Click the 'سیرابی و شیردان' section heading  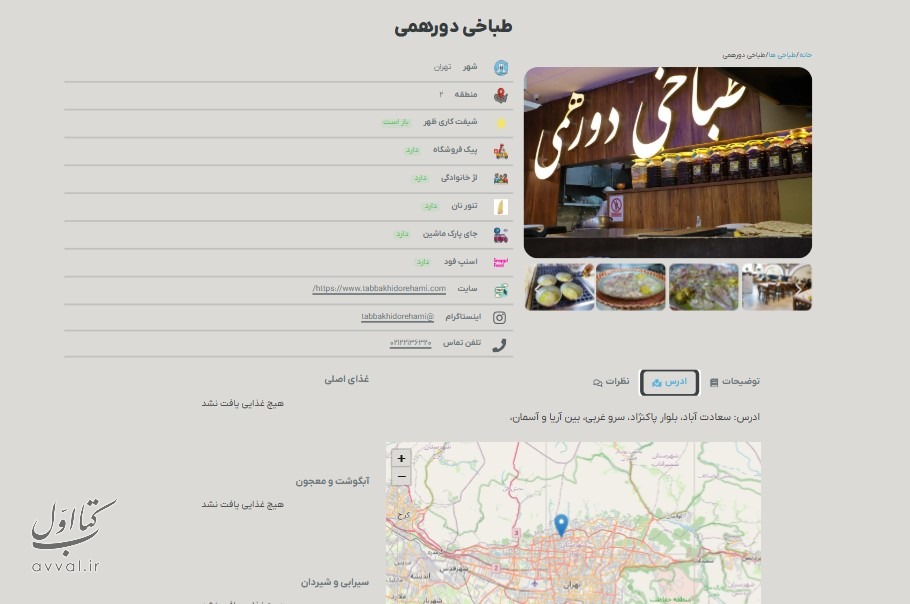pyautogui.click(x=335, y=583)
